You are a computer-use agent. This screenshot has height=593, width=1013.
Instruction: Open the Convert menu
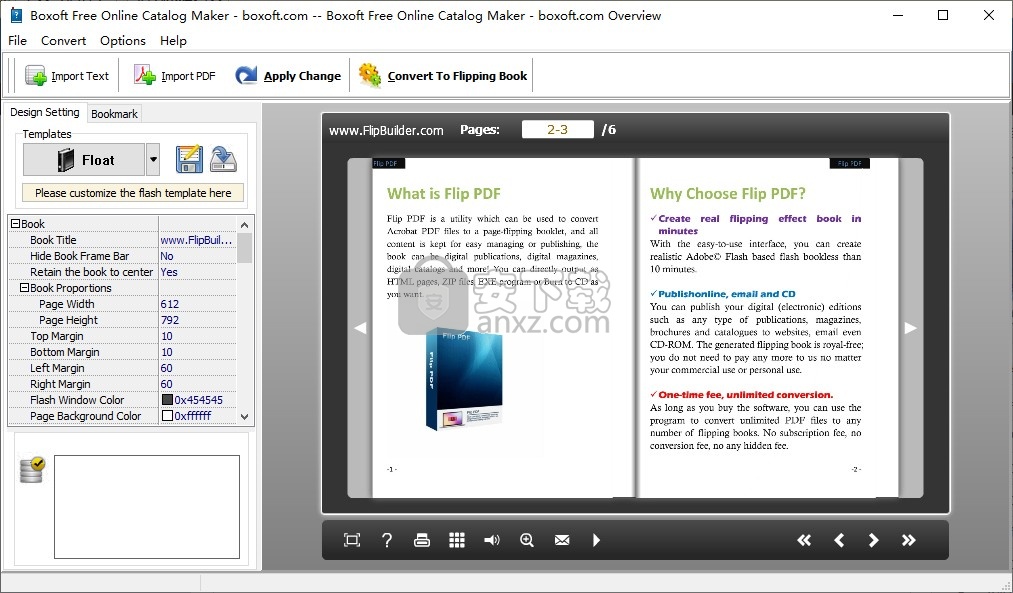coord(63,41)
